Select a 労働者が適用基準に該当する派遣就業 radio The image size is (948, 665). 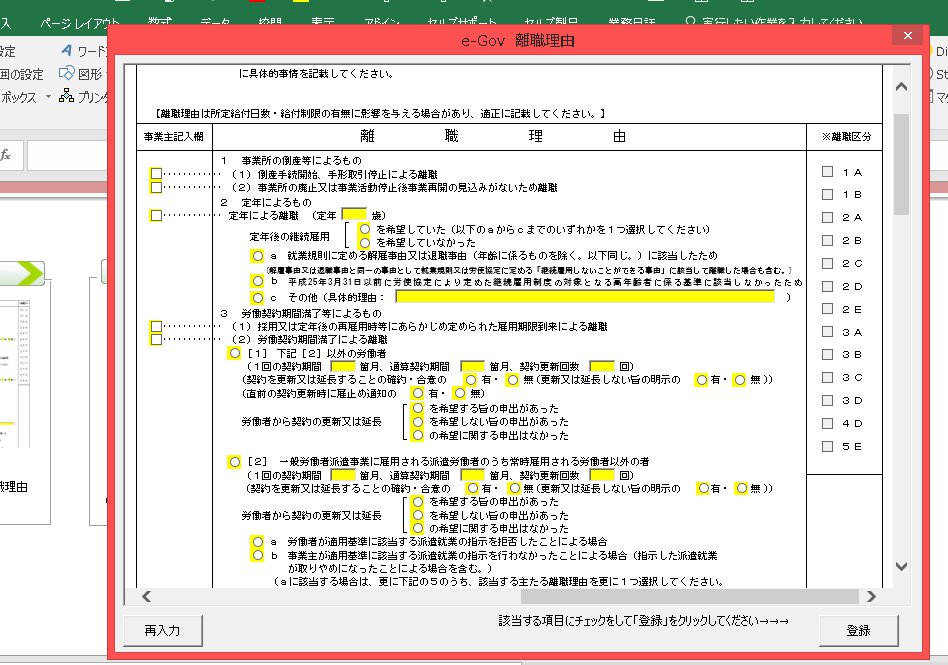point(258,542)
